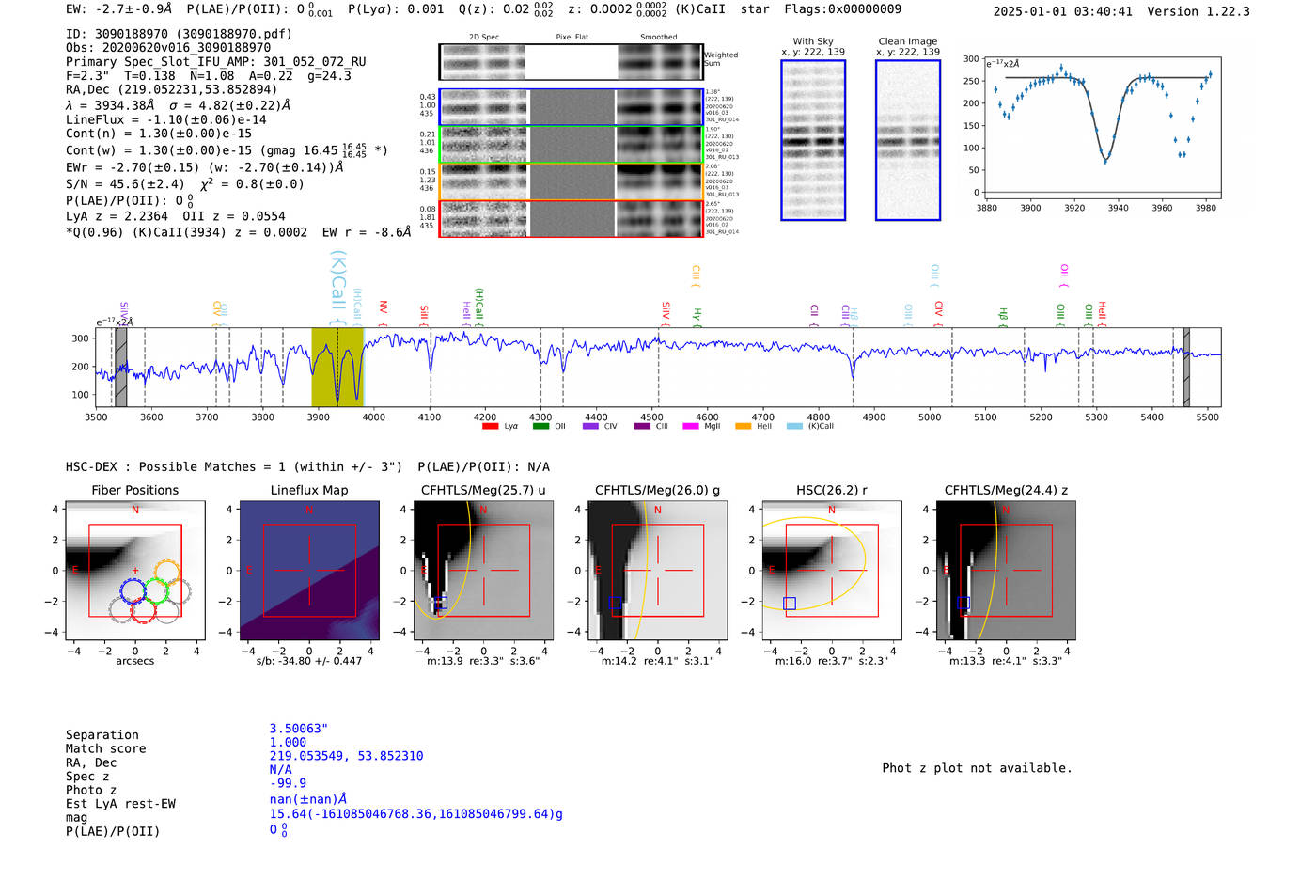Select the 'S/N = 45.6(±2.4)' line
Screen dimensions: 1316x896
(x=185, y=184)
